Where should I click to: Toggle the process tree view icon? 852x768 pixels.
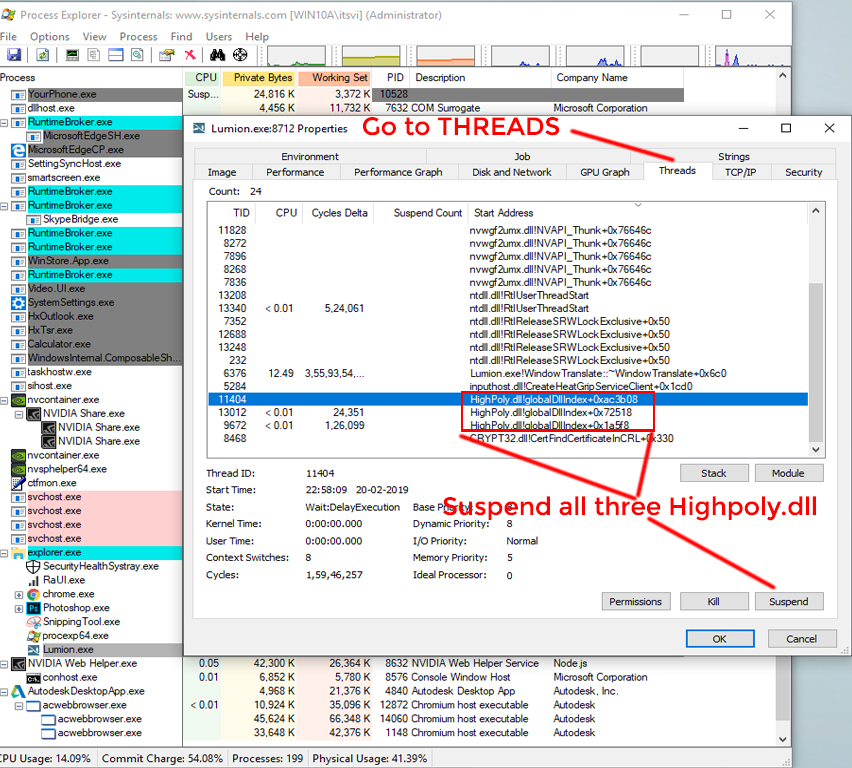pyautogui.click(x=93, y=55)
